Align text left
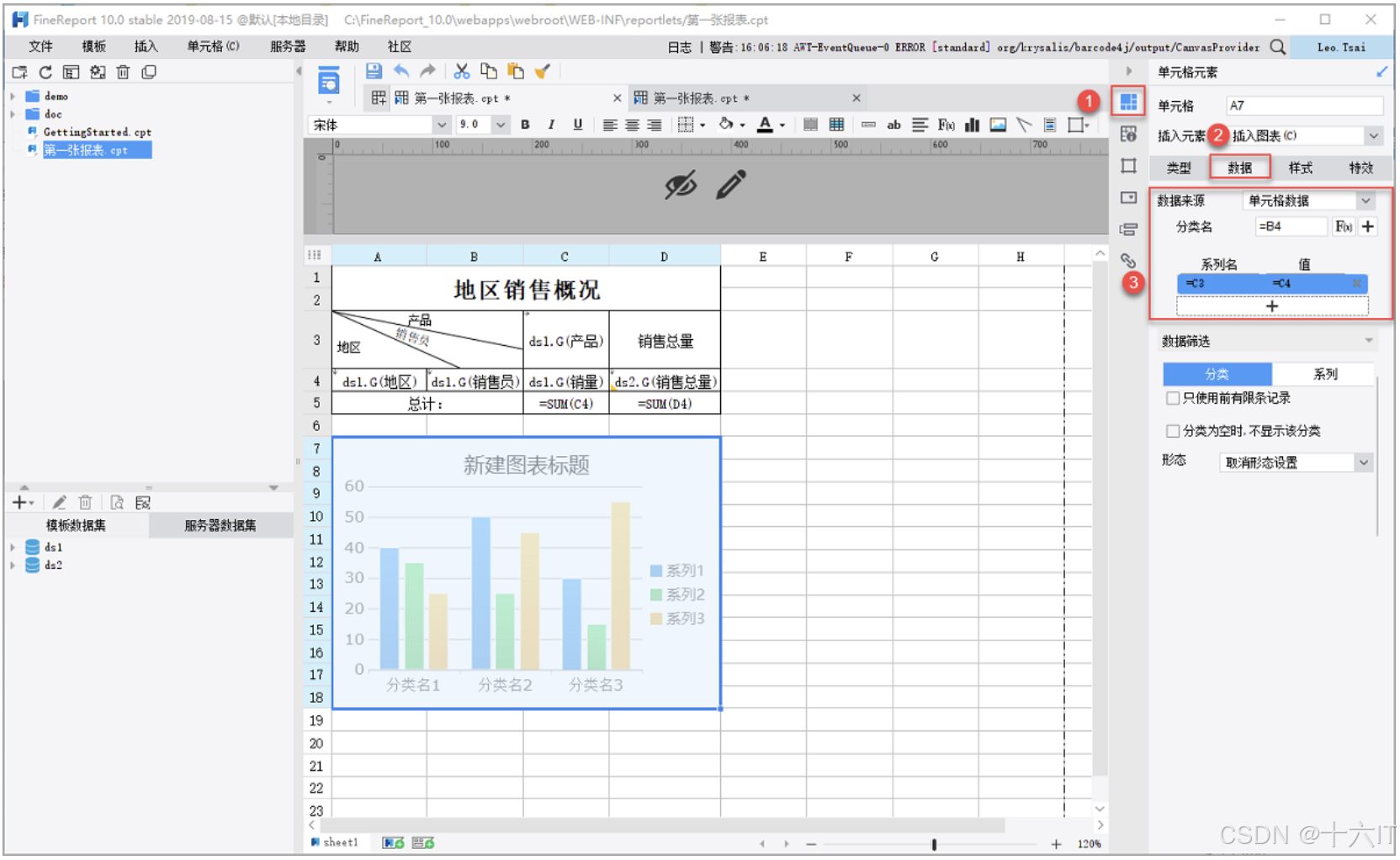This screenshot has width=1400, height=860. [x=610, y=125]
